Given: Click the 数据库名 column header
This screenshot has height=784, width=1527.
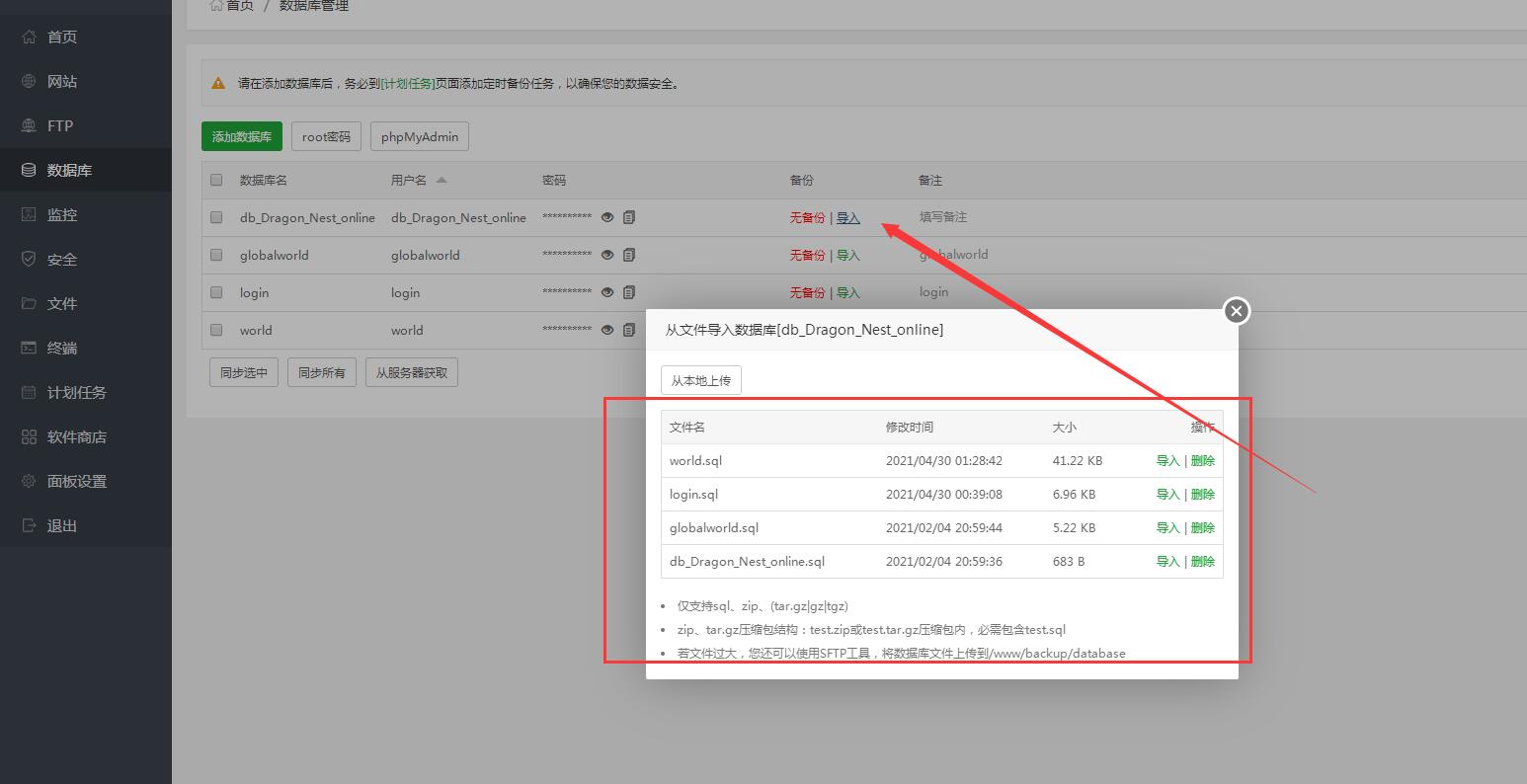Looking at the screenshot, I should (264, 180).
